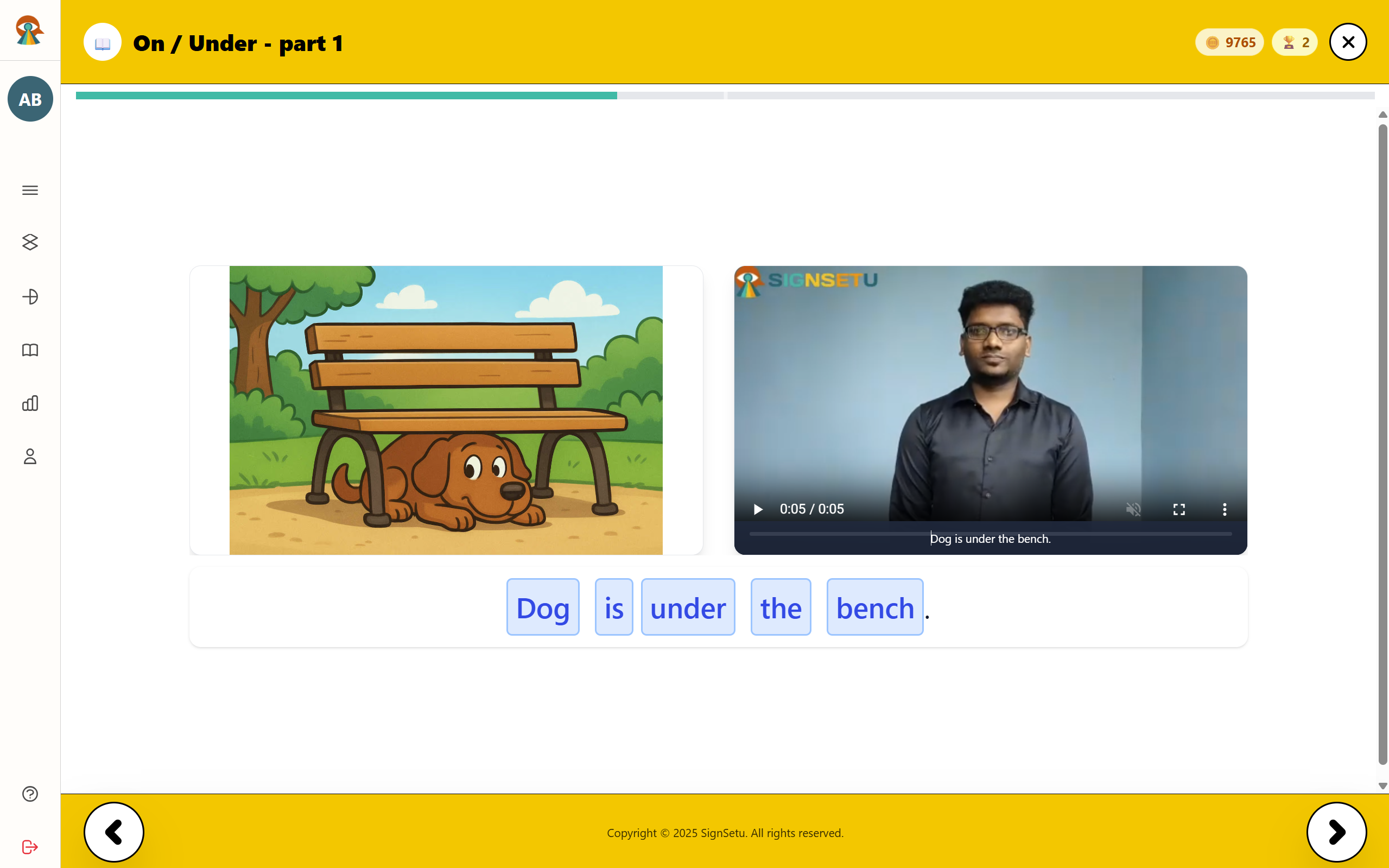Click the caption 'Dog is under the bench.'
Viewport: 1389px width, 868px height.
[991, 538]
